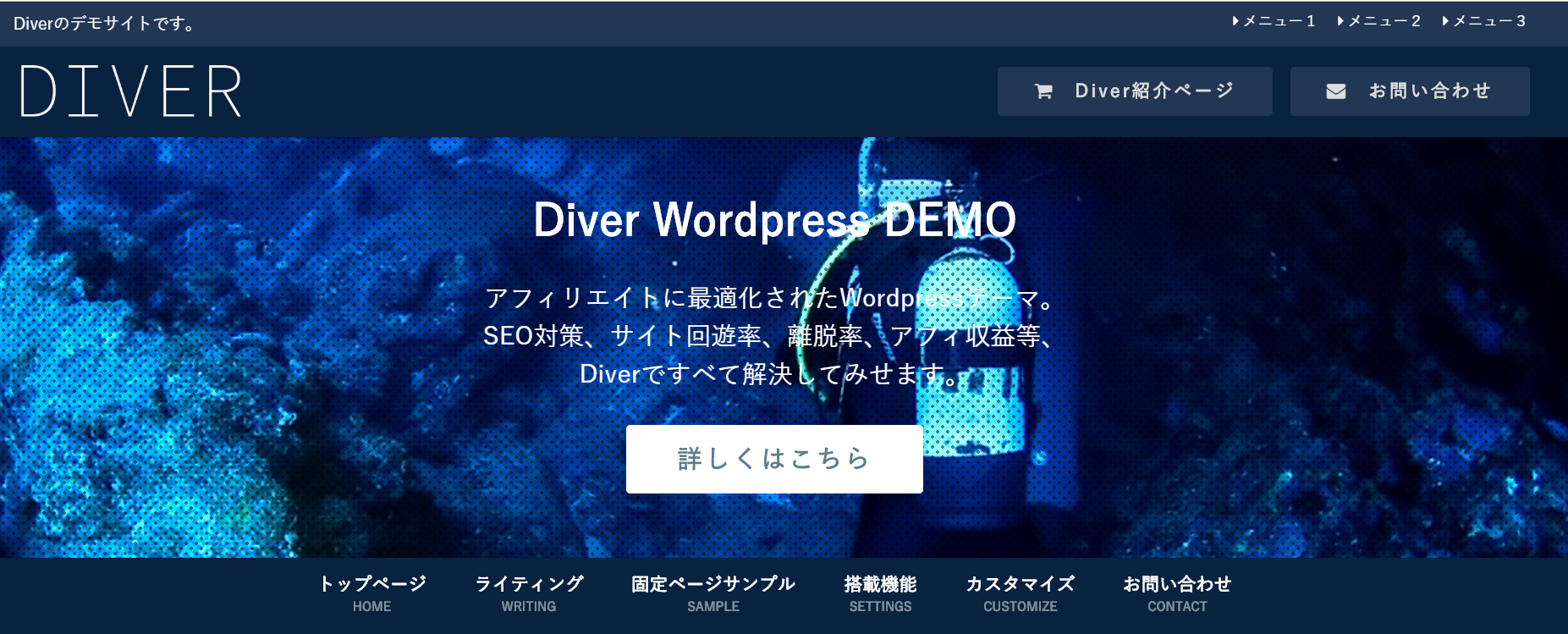Select the ライティング WRITING nav item

point(528,593)
